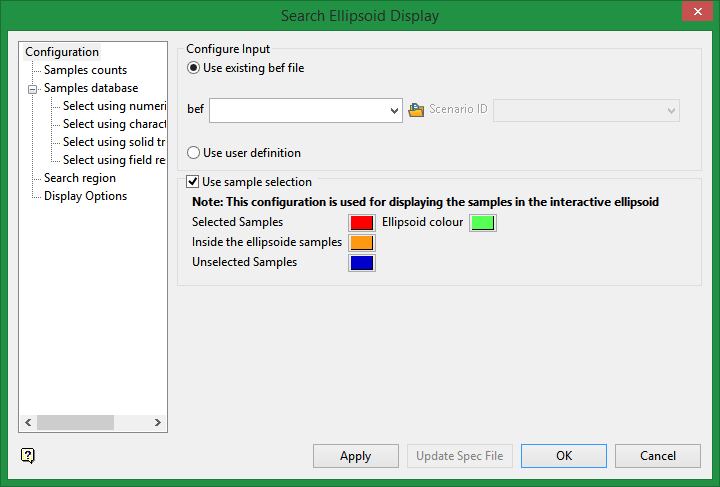The height and width of the screenshot is (487, 720).
Task: Change the green Ellipsoid colour swatch
Action: pyautogui.click(x=483, y=223)
